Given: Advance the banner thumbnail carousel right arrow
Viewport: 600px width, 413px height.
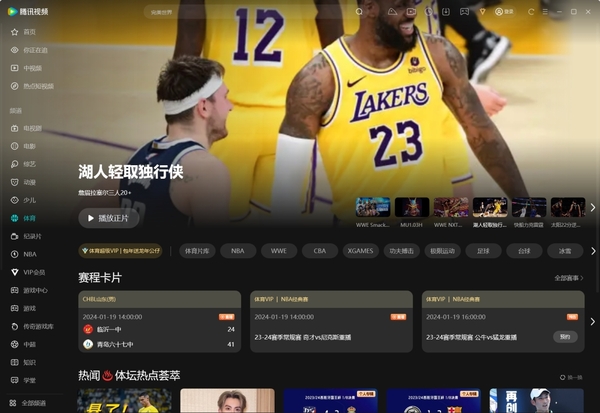Looking at the screenshot, I should [593, 207].
